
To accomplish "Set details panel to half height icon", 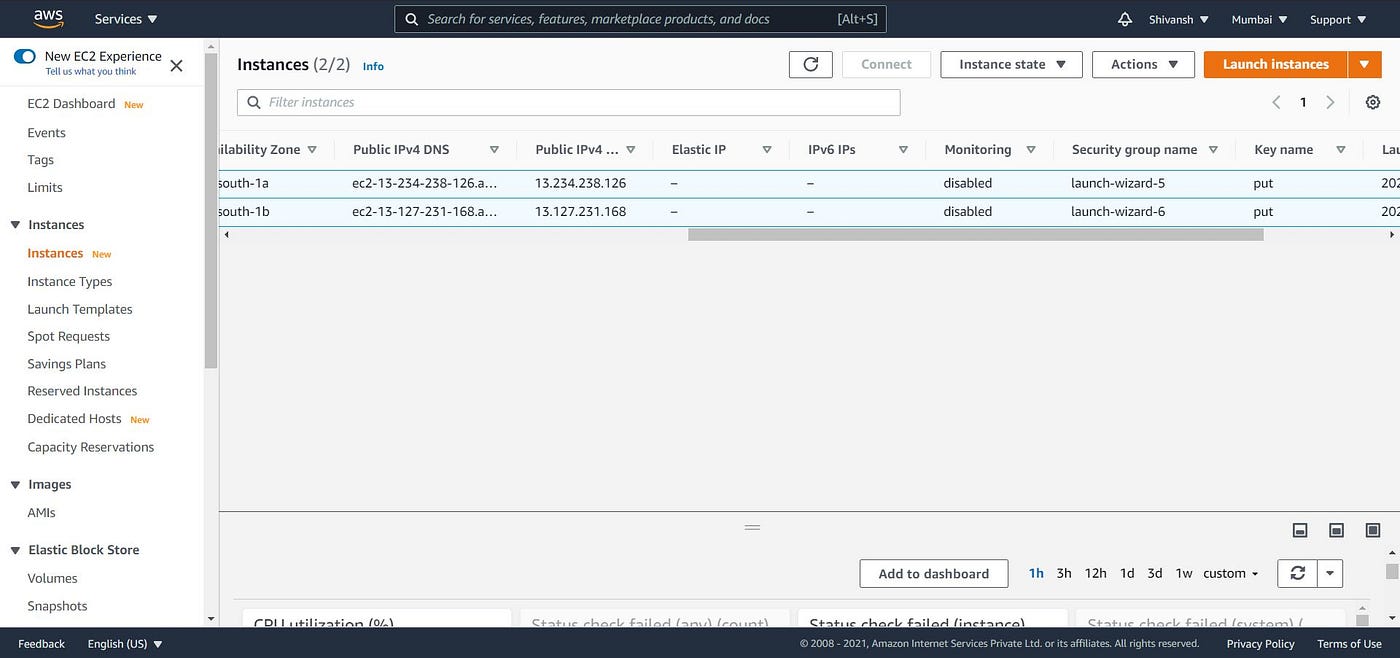I will pyautogui.click(x=1336, y=530).
